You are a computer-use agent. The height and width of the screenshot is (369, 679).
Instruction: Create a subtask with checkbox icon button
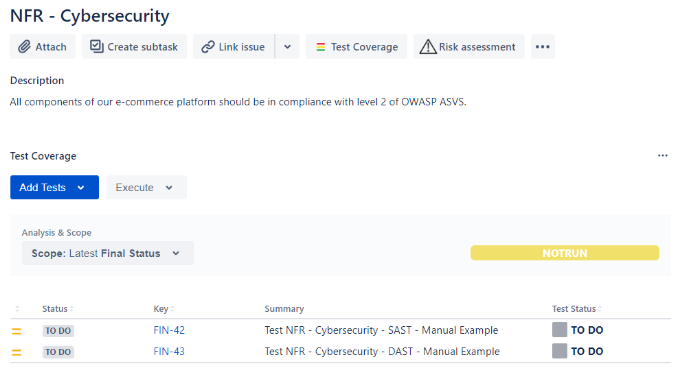(134, 47)
